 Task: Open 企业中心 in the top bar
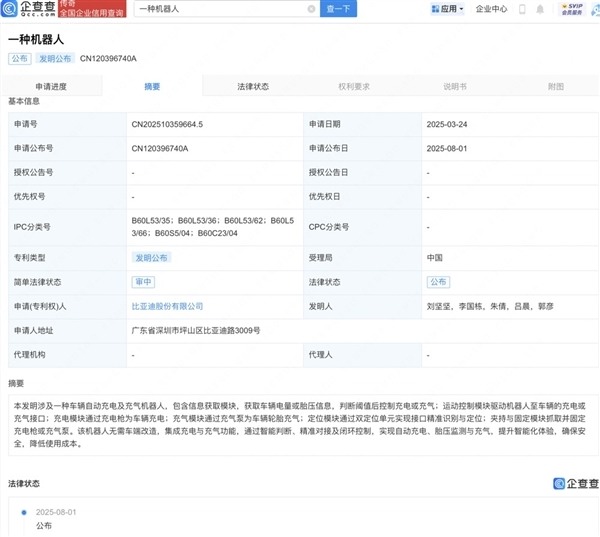[490, 9]
